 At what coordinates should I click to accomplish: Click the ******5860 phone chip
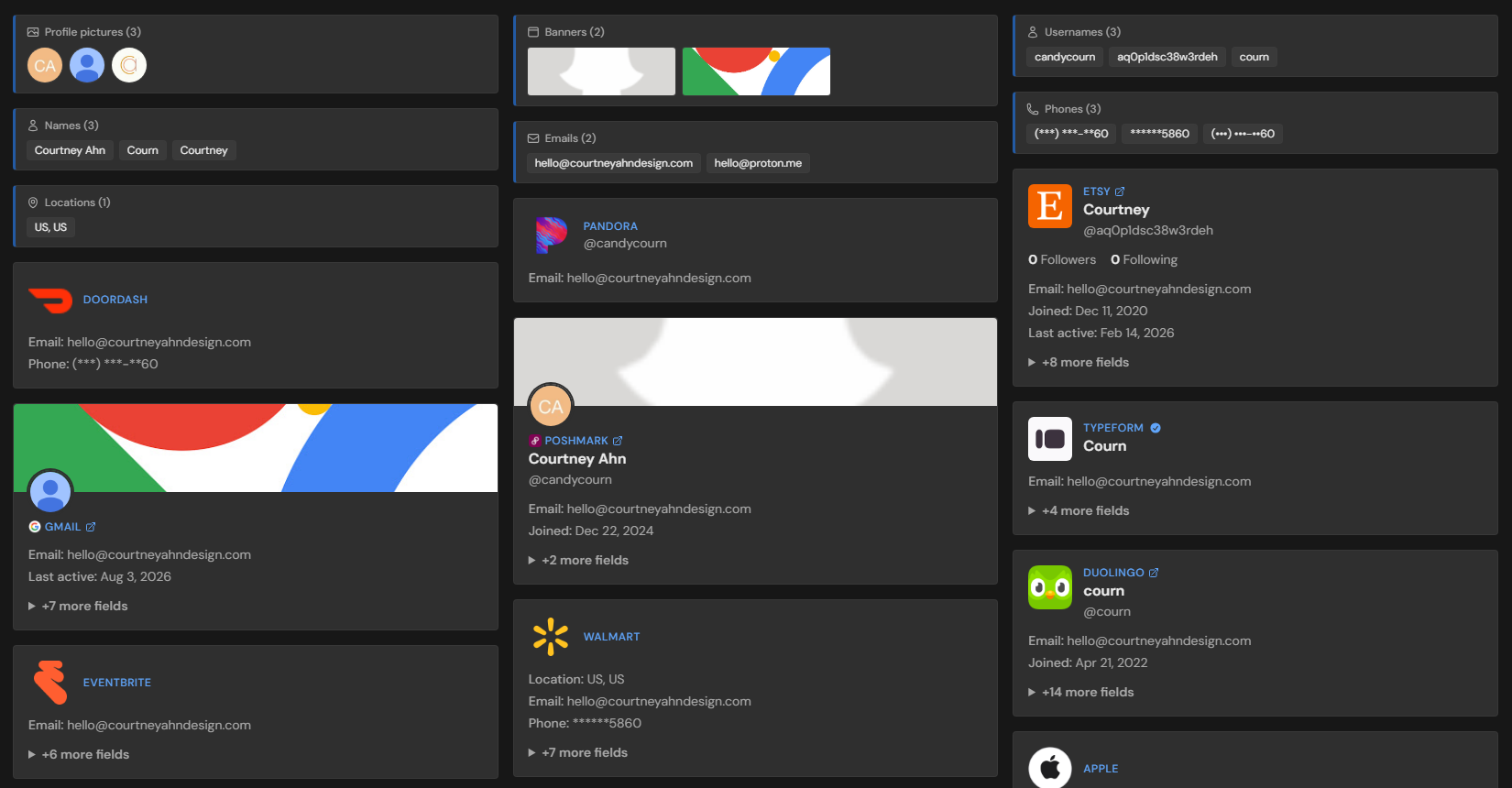pyautogui.click(x=1159, y=134)
